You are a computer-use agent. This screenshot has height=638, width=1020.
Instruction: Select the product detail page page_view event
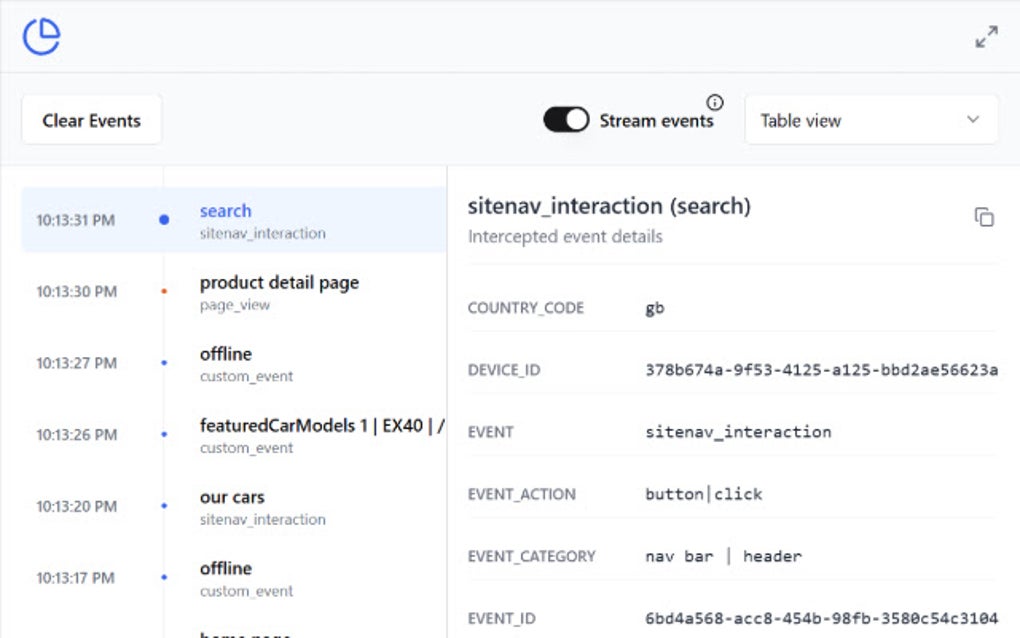pyautogui.click(x=280, y=292)
